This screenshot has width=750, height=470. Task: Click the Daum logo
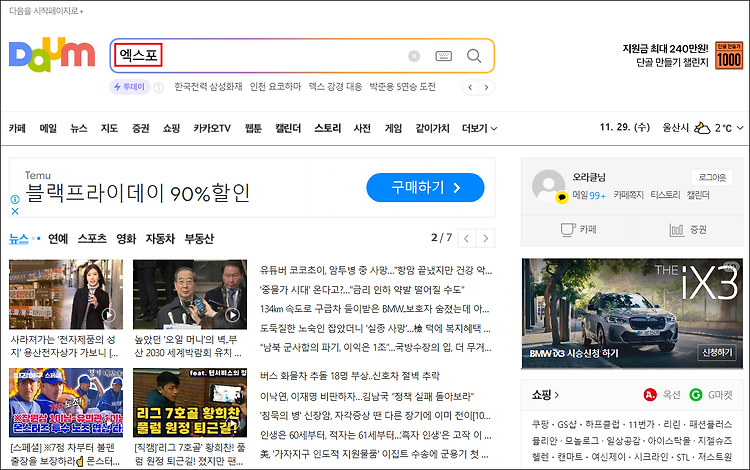pos(52,55)
